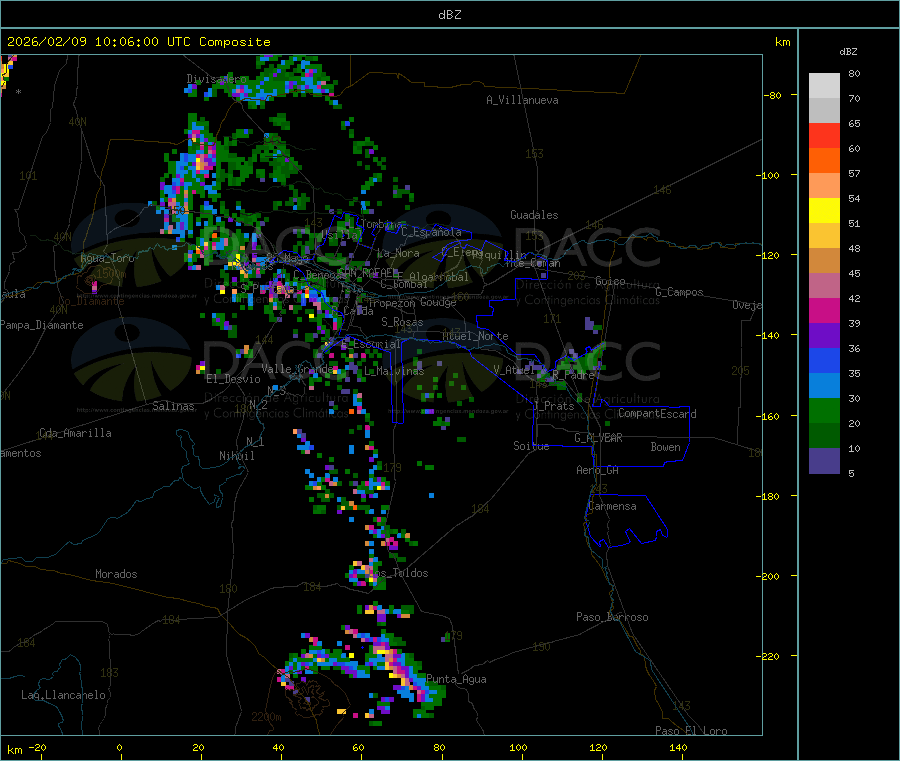Click the L_Malvinas label
The image size is (900, 761).
coord(394,371)
